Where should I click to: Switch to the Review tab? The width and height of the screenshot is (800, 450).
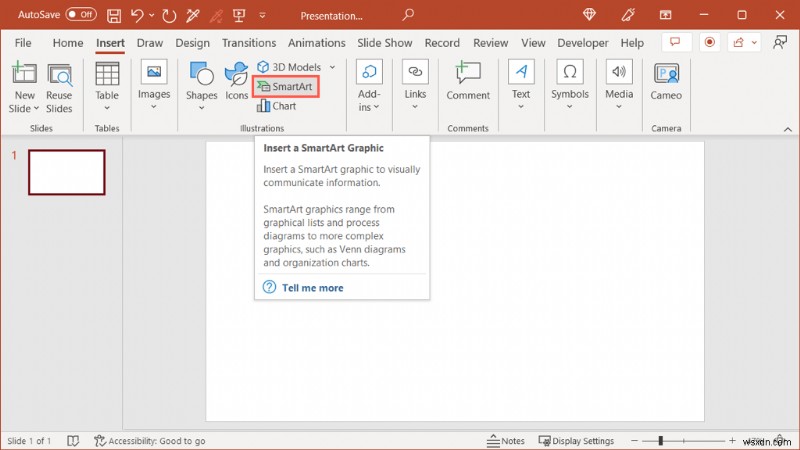click(490, 43)
